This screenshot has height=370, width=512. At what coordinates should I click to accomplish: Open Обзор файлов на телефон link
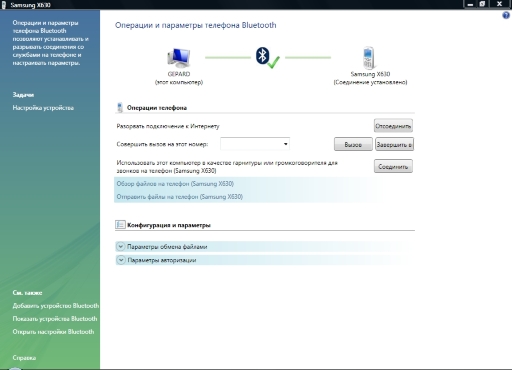click(x=175, y=184)
